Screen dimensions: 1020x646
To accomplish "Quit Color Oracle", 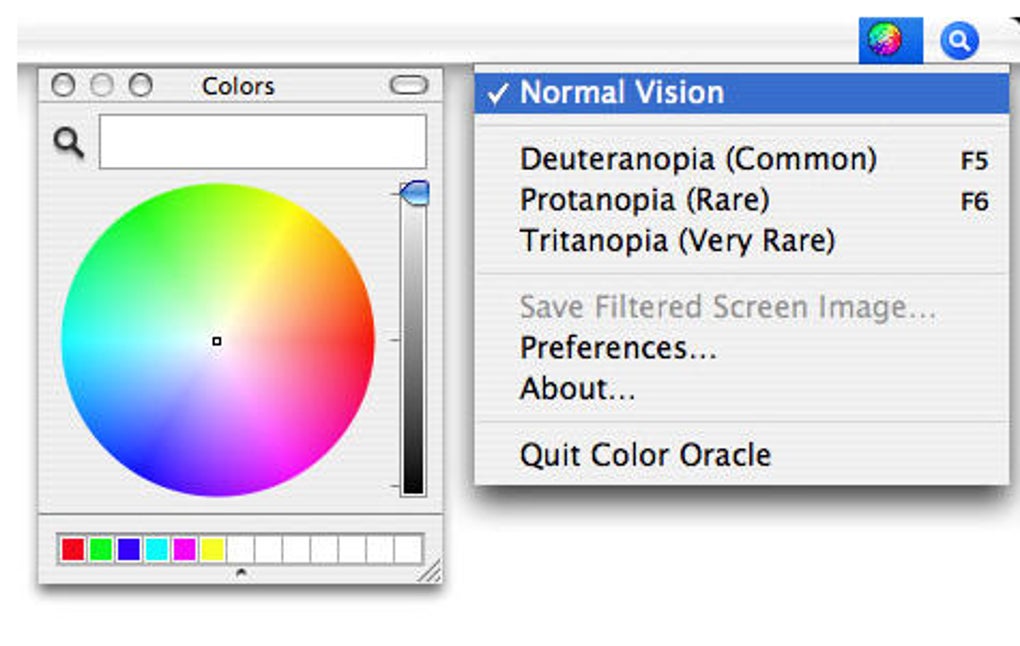I will (644, 455).
